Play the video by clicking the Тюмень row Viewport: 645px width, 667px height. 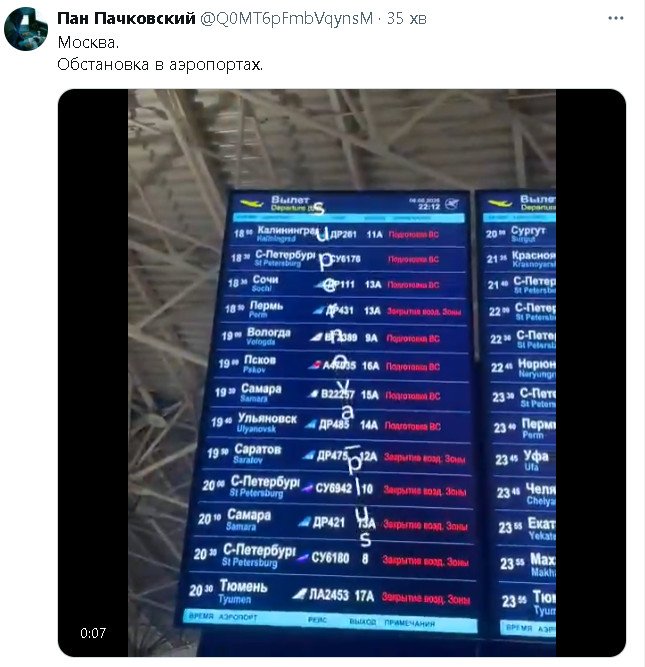click(328, 593)
